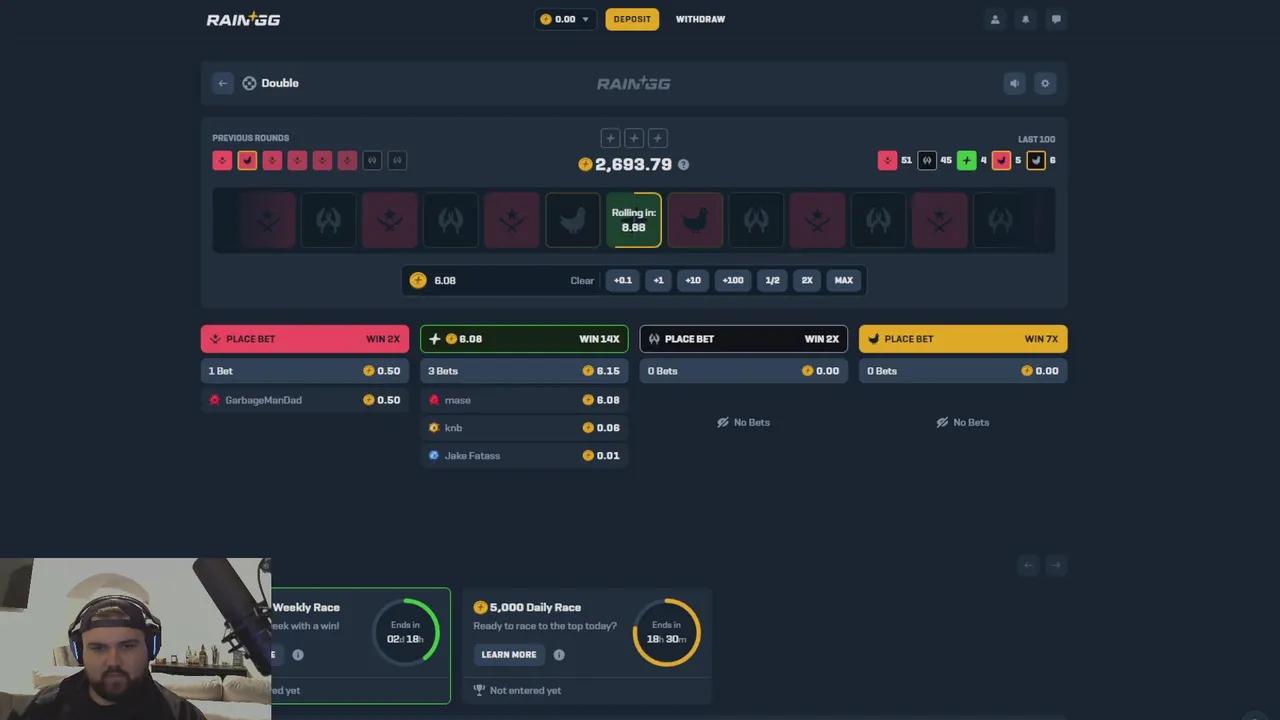1280x720 pixels.
Task: Click the 'PREVIOUS ROUNDS' label
Action: click(251, 138)
